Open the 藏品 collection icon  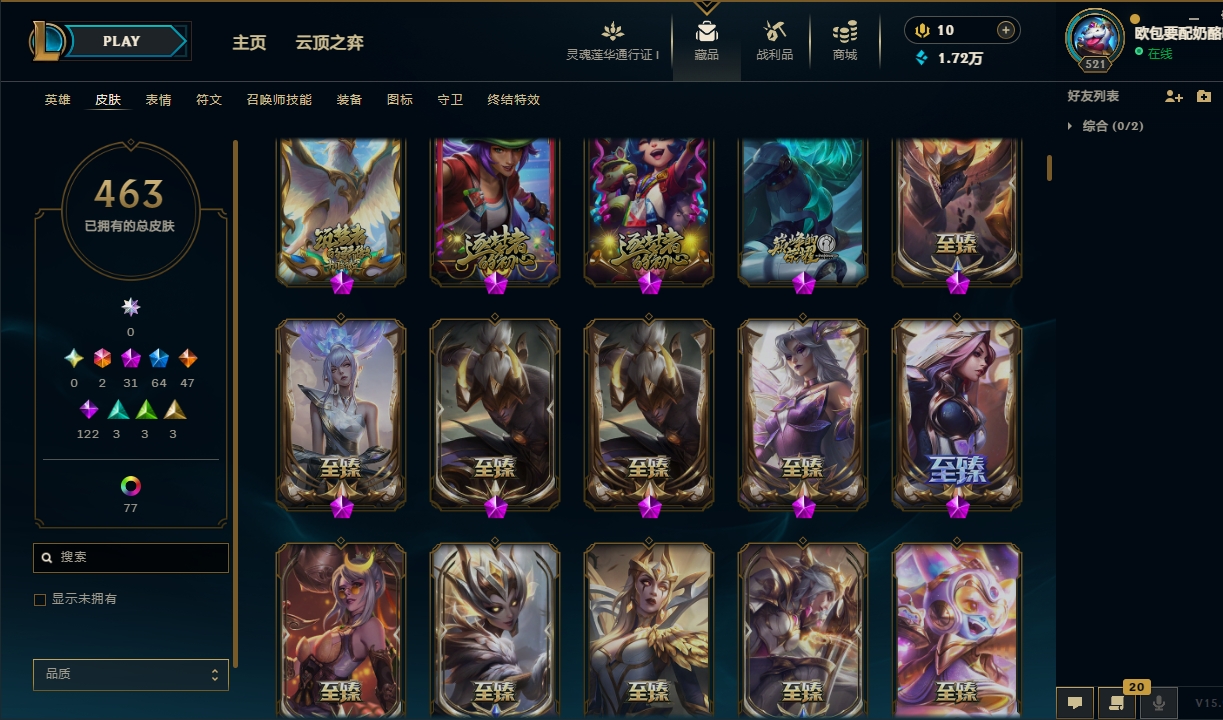tap(707, 33)
